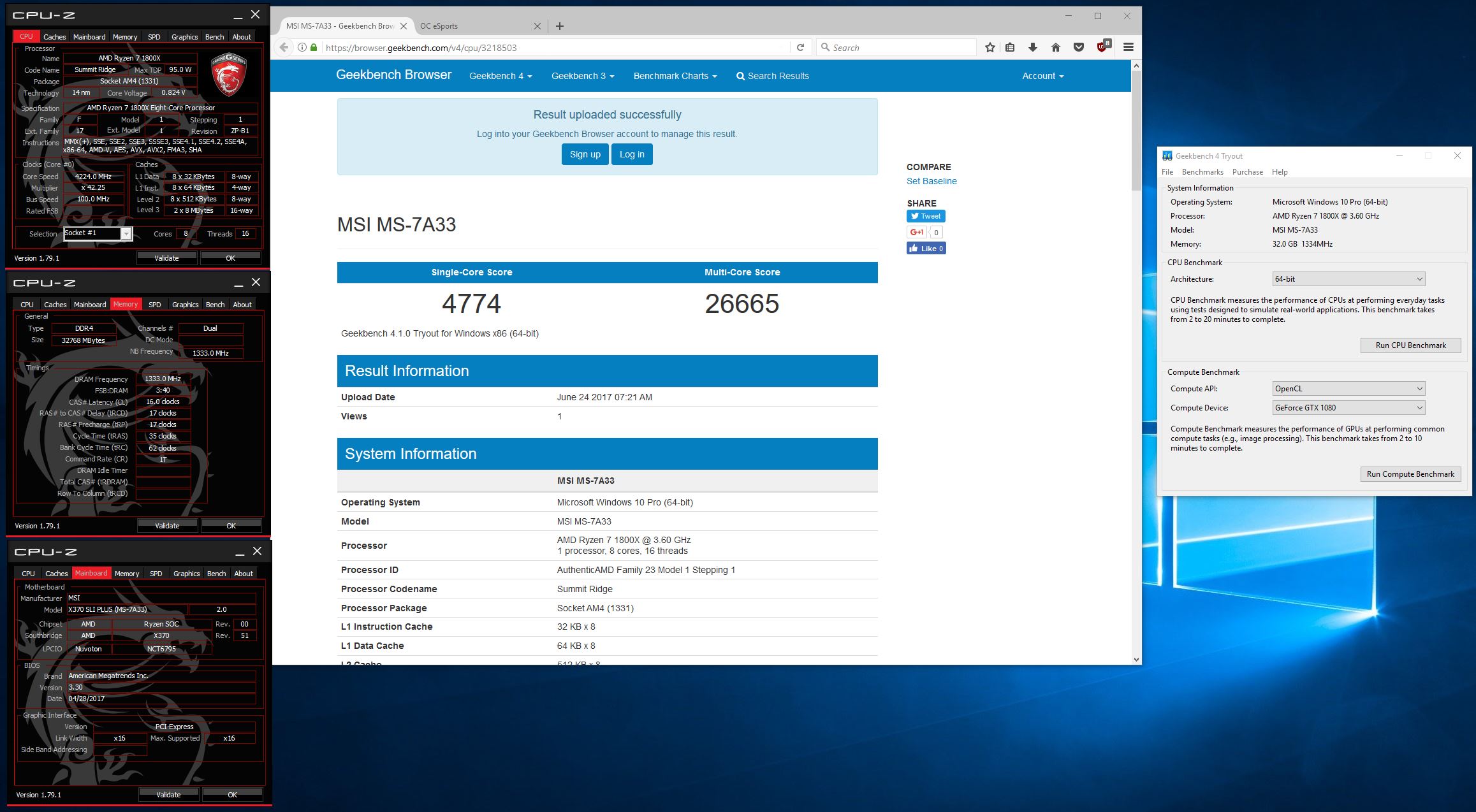
Task: Save page to Pocket icon
Action: coord(1079,47)
